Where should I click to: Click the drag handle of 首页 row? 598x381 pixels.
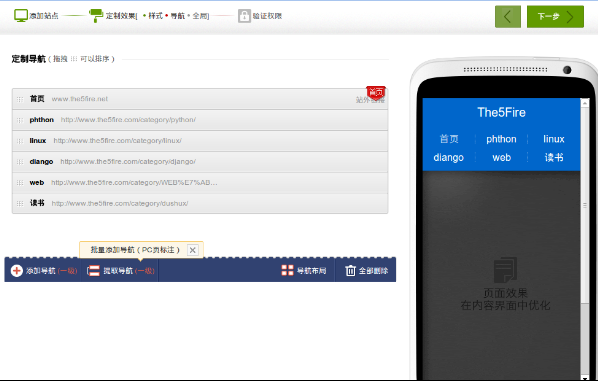tap(20, 99)
